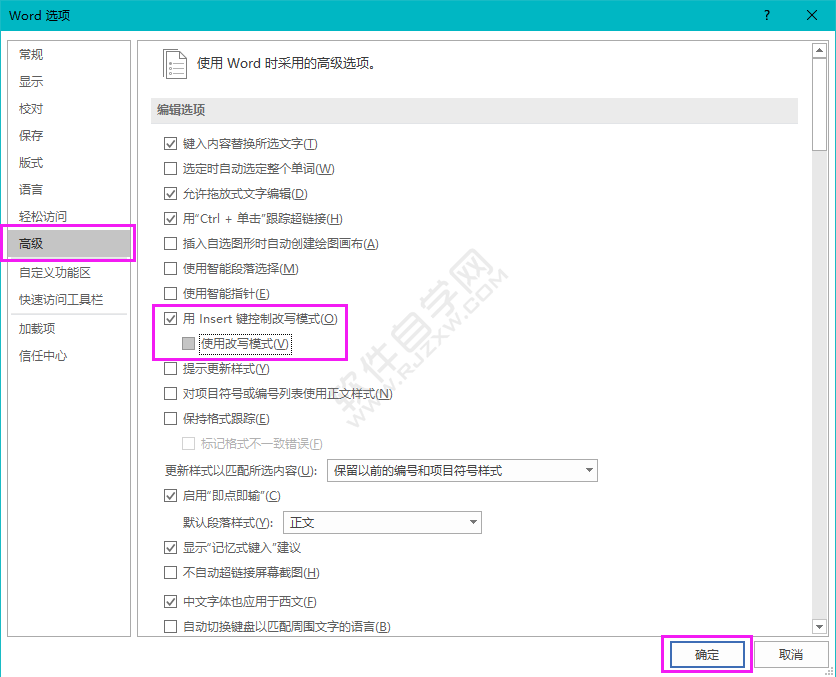Uncheck 键入内容替换所选文字
The height and width of the screenshot is (677, 836).
tap(171, 143)
